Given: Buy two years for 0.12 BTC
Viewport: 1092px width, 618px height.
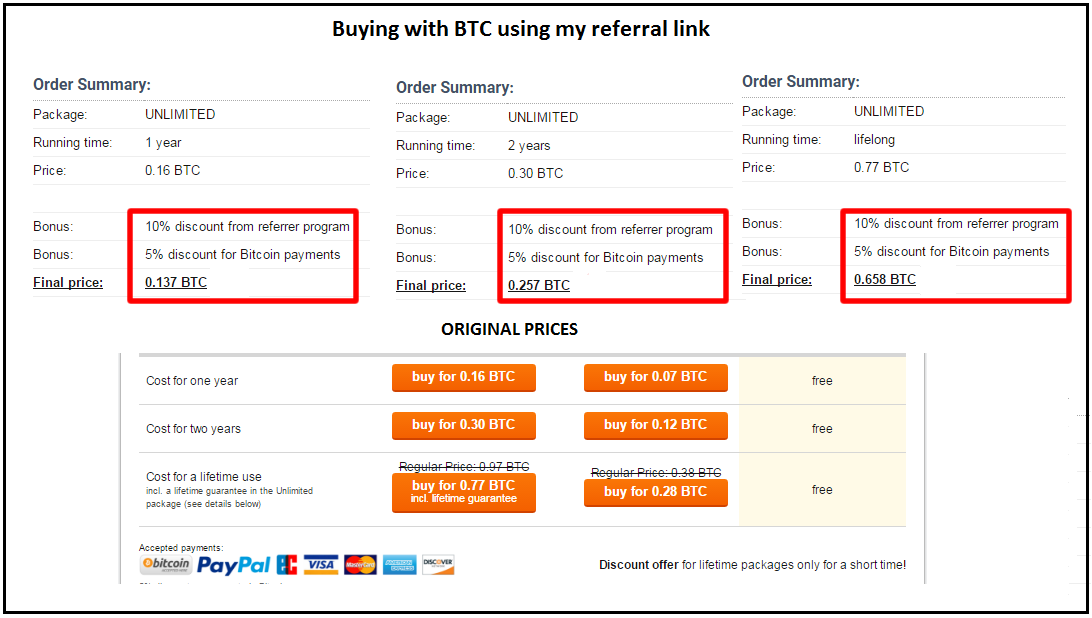Looking at the screenshot, I should 655,426.
